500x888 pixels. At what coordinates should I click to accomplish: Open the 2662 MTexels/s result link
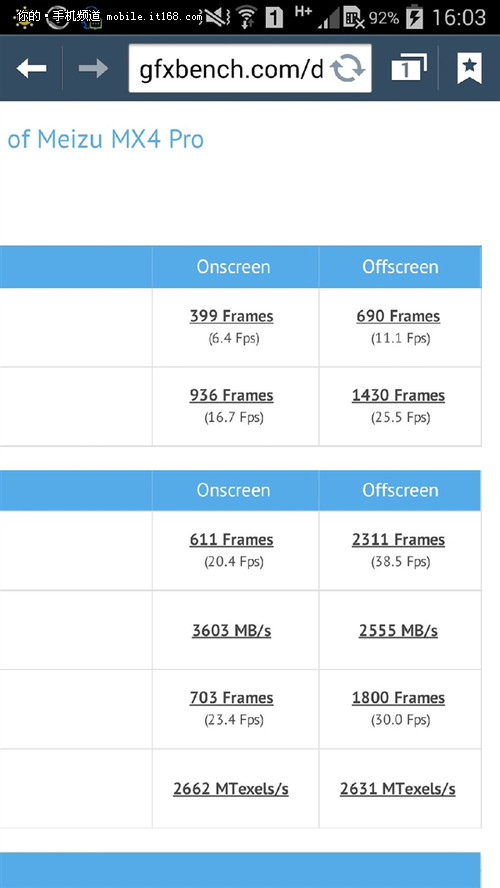231,788
